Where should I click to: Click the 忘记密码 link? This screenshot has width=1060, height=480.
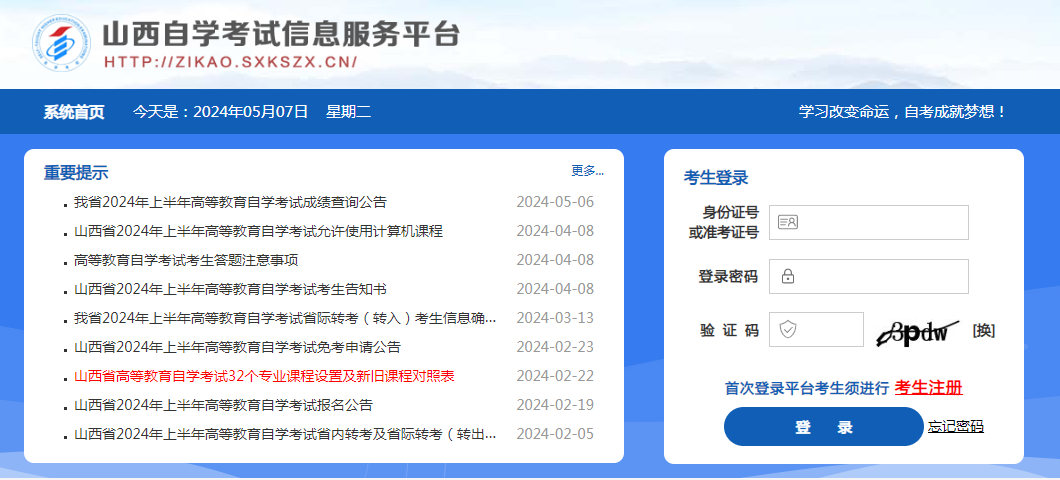tap(955, 426)
